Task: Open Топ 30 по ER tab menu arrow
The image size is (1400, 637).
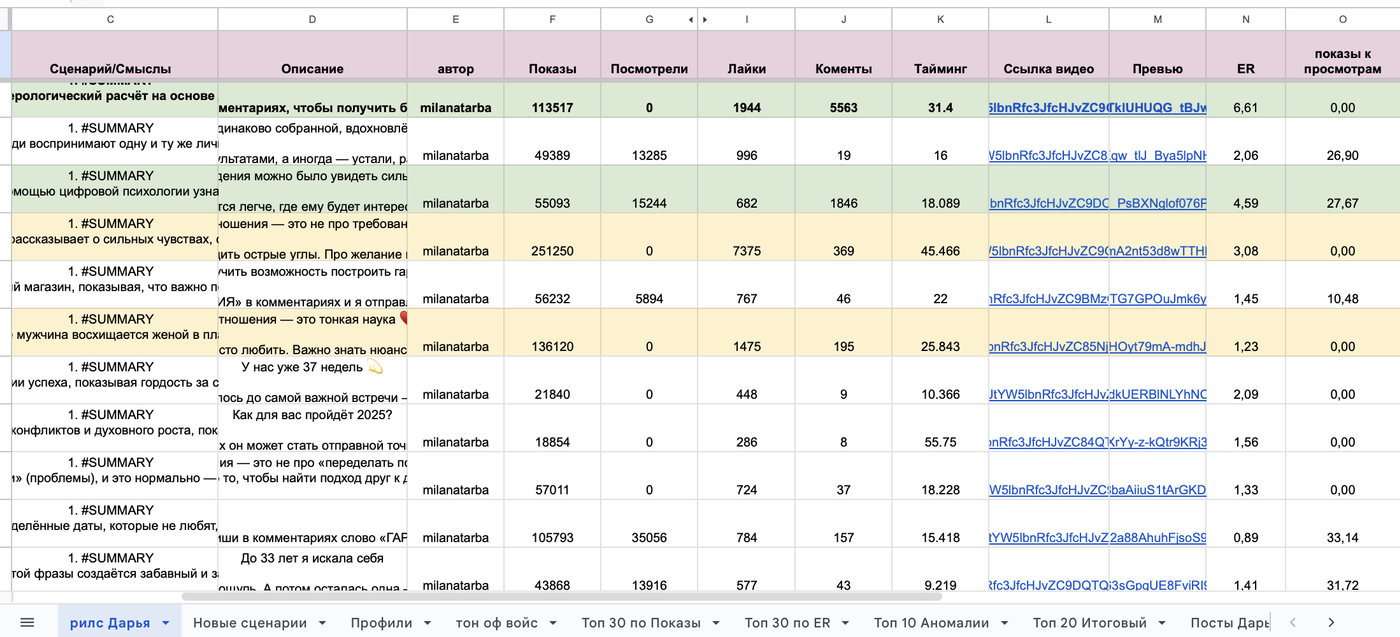Action: 846,623
